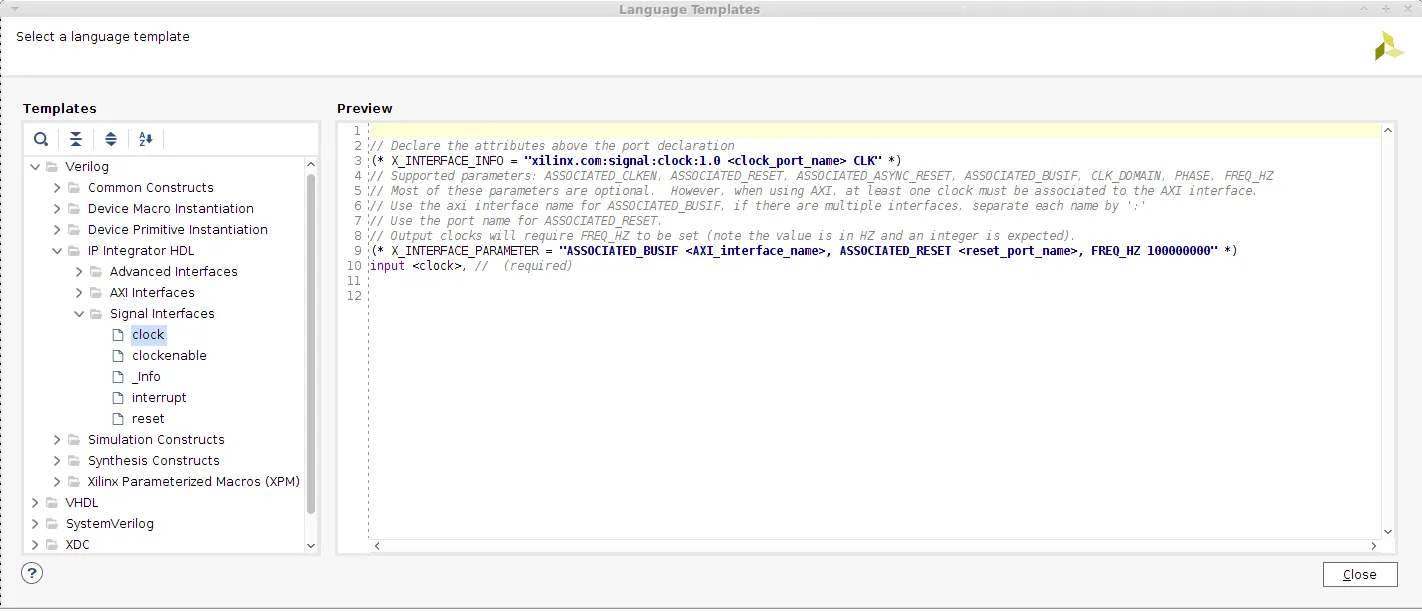The width and height of the screenshot is (1422, 612).
Task: Open the window menu arrow in titlebar
Action: click(14, 9)
